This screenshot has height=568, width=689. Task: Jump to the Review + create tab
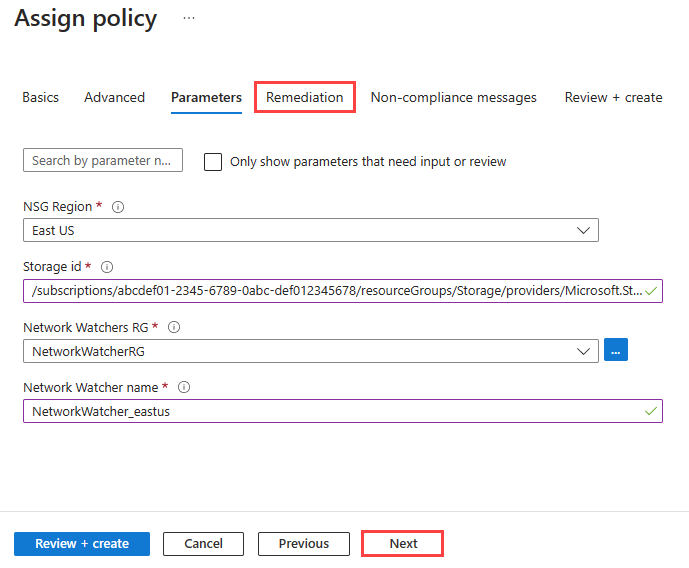(613, 97)
